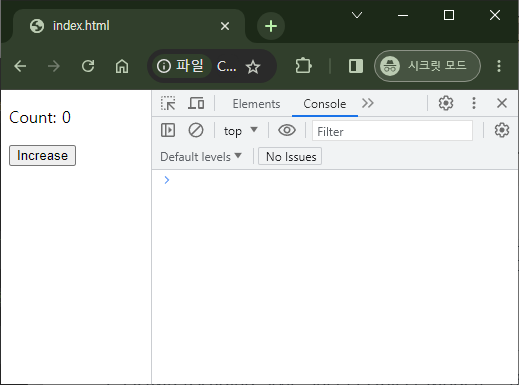This screenshot has width=519, height=385.
Task: Activate the inspect element picker
Action: coord(168,103)
